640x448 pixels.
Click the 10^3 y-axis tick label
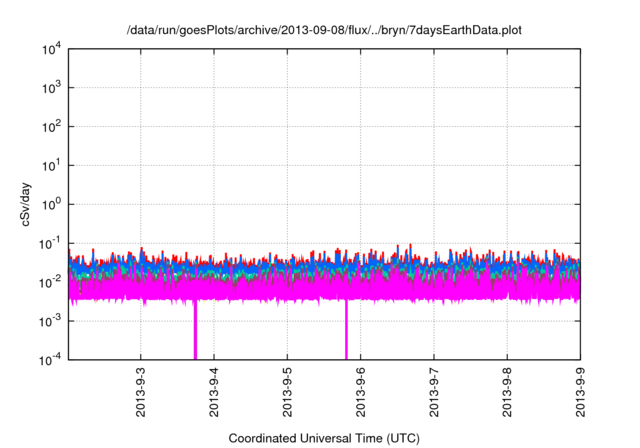point(51,88)
